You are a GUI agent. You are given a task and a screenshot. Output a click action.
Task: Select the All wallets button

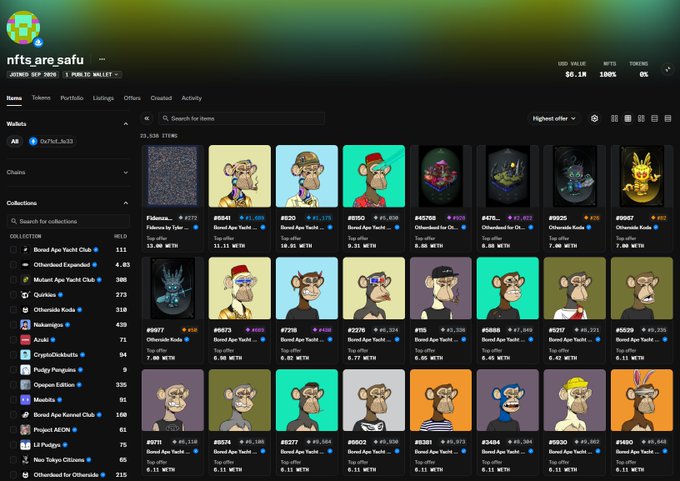click(15, 141)
